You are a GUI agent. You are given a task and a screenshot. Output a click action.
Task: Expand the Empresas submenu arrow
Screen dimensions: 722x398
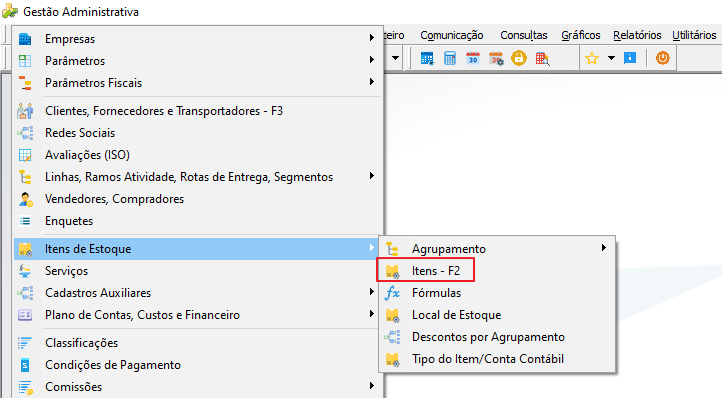coord(372,38)
